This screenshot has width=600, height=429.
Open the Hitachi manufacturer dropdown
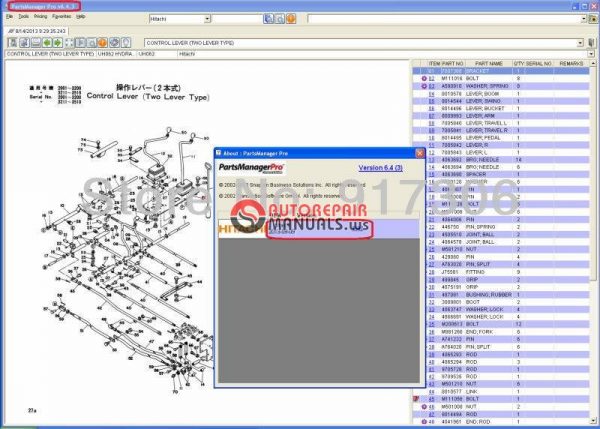click(207, 19)
